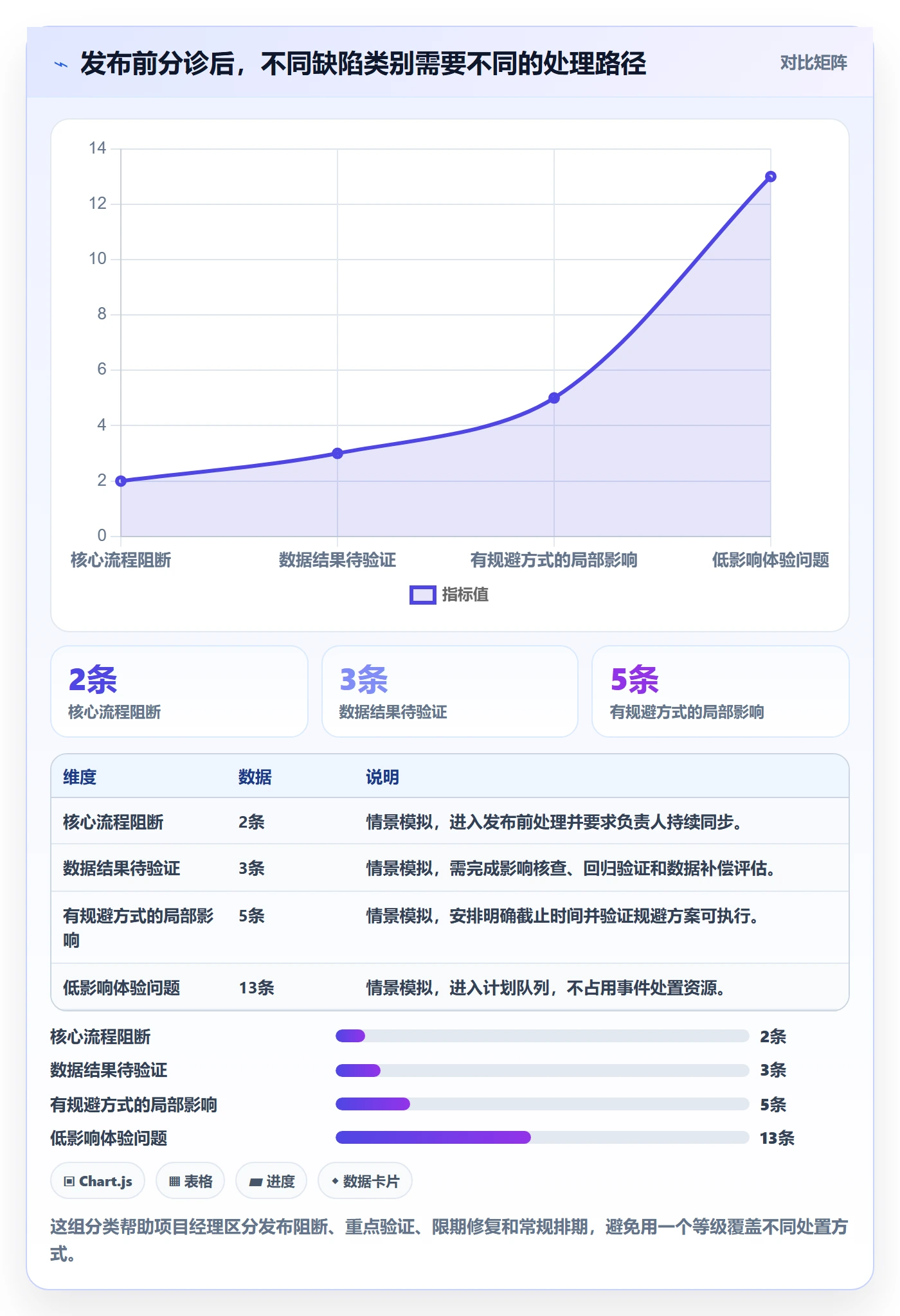Select the chart data point above 核心流程阻断

pos(121,481)
